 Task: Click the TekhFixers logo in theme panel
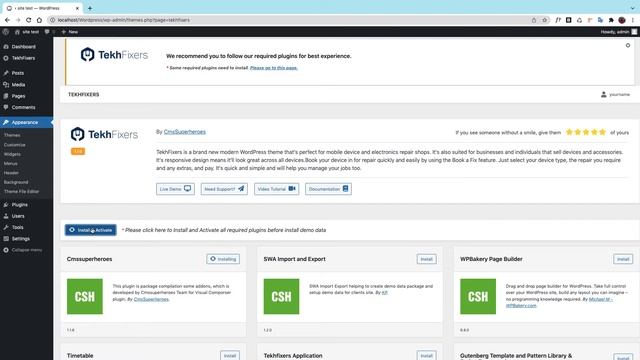coord(104,134)
